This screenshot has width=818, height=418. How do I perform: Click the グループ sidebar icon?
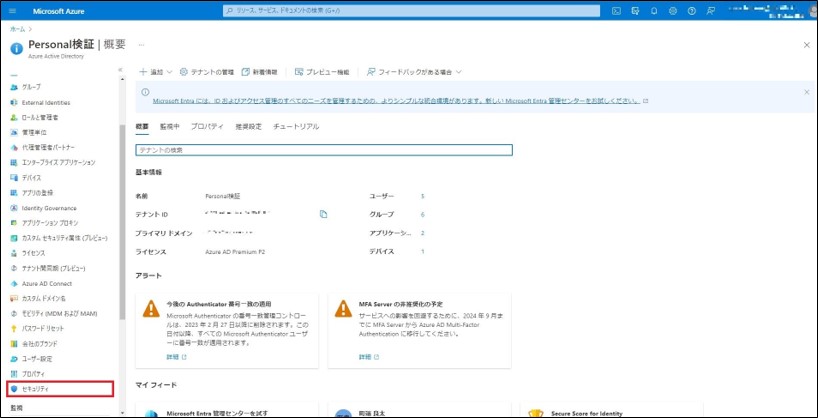14,87
